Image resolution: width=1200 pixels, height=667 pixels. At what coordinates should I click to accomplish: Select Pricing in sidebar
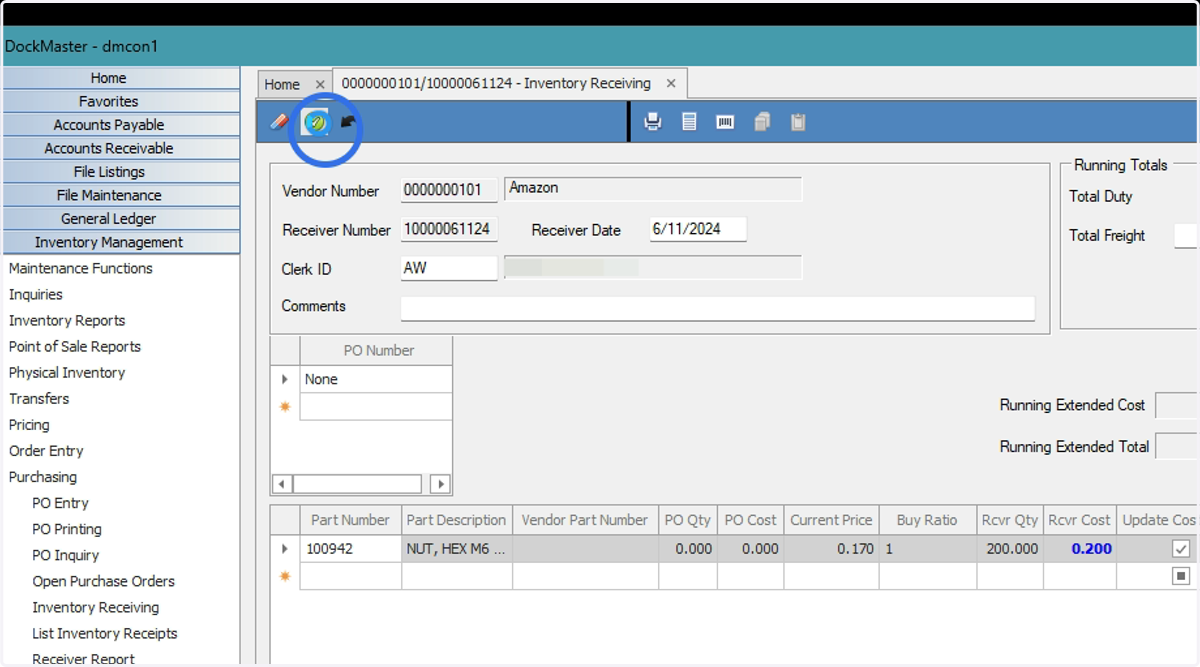29,425
